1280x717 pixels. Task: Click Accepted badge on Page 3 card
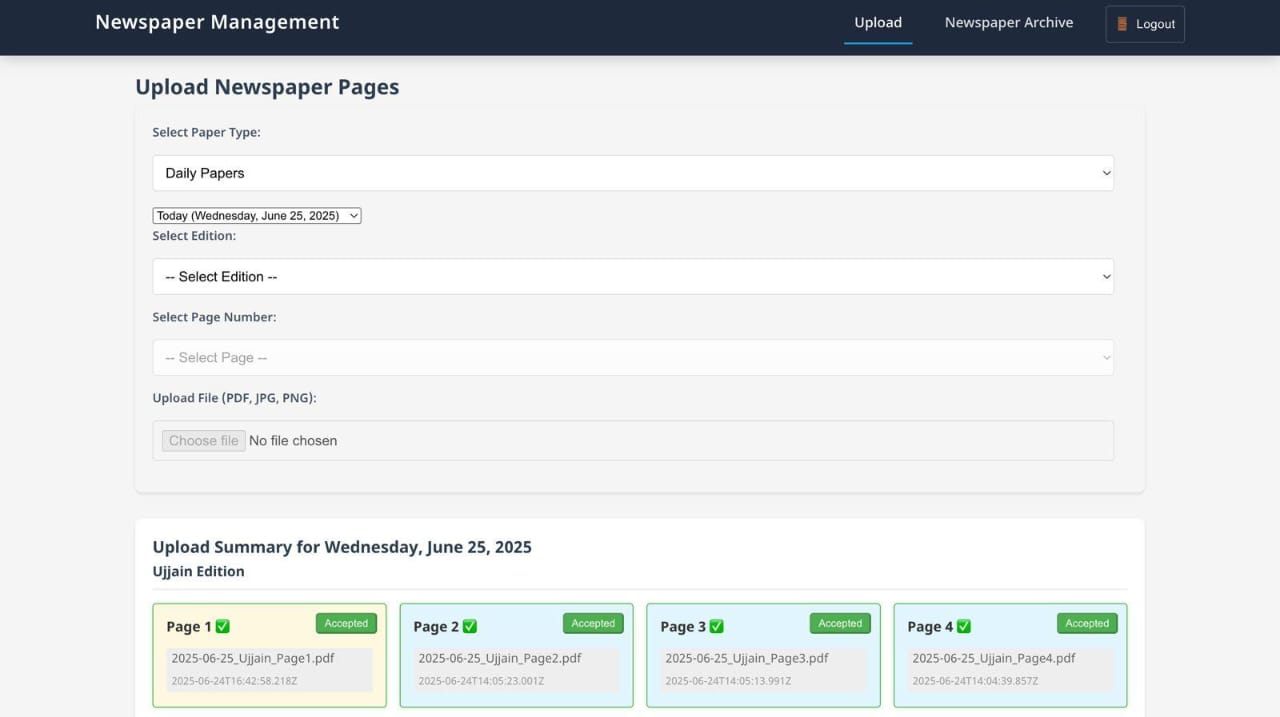[840, 623]
